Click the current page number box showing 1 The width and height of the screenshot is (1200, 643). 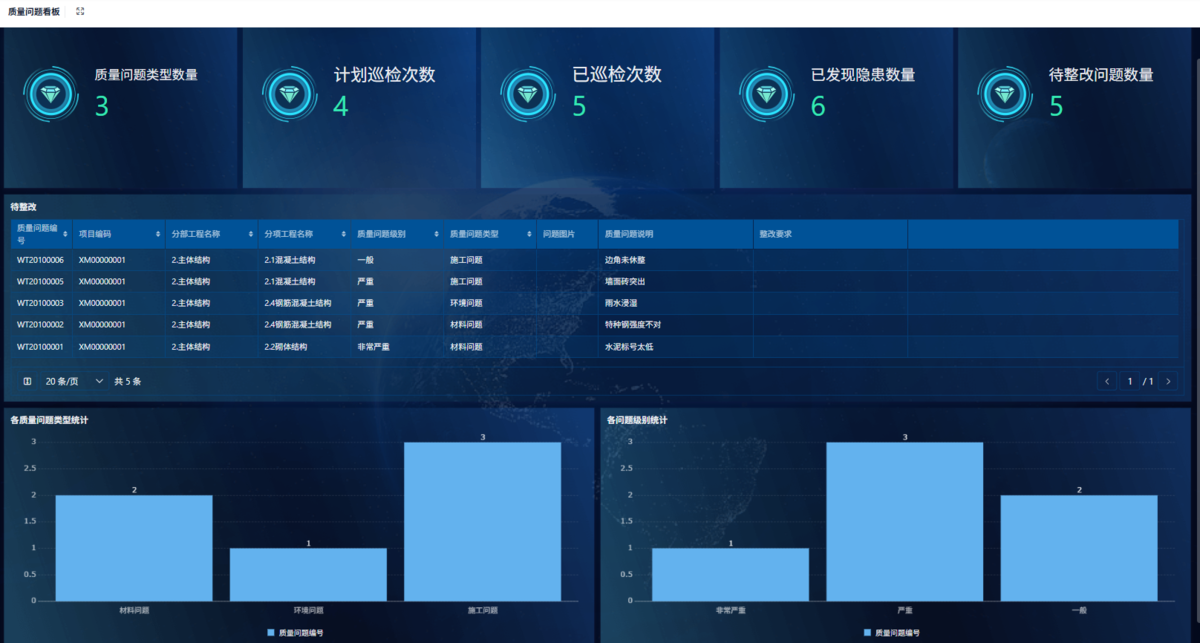click(1130, 381)
